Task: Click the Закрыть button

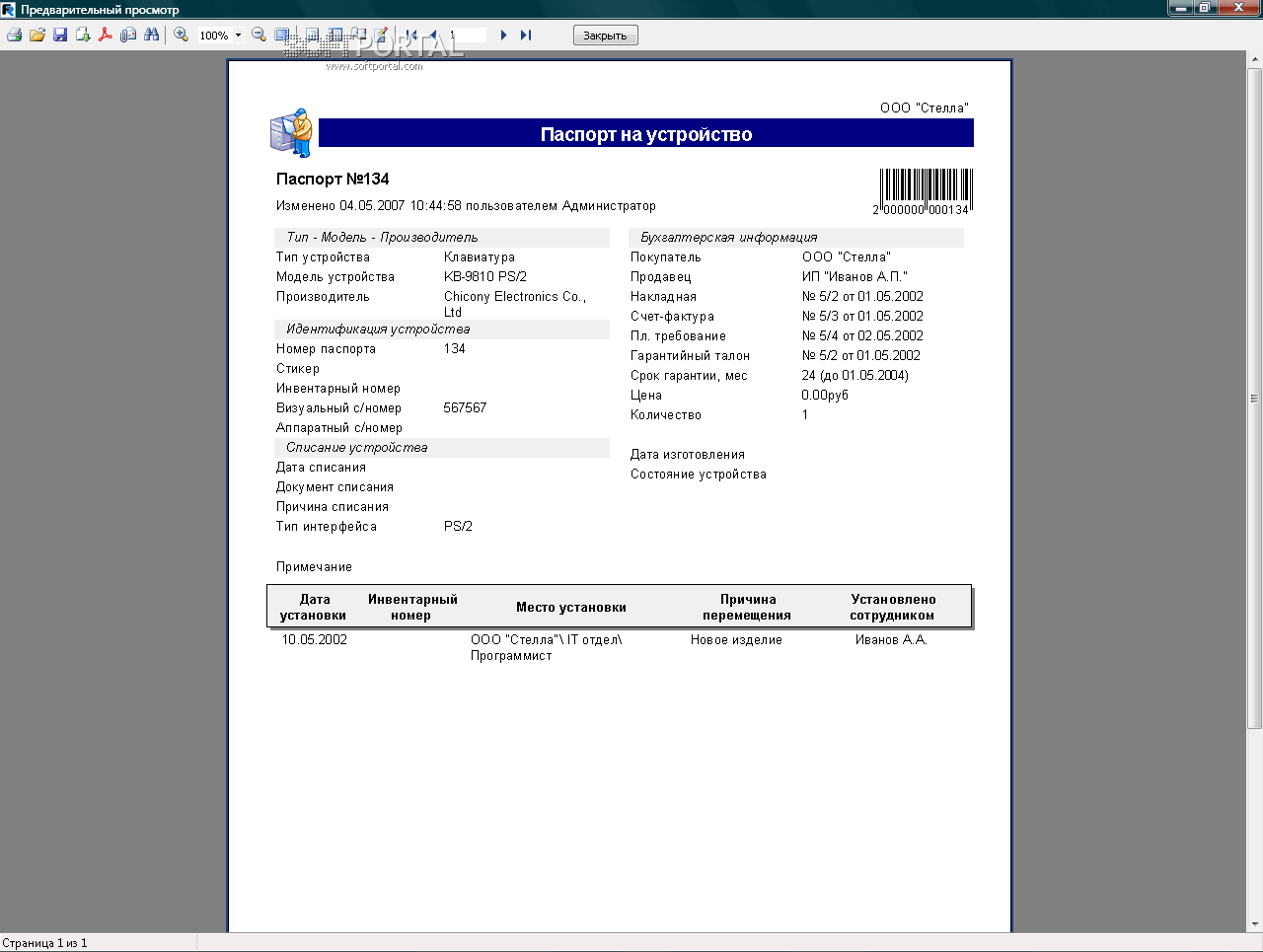Action: pos(606,36)
